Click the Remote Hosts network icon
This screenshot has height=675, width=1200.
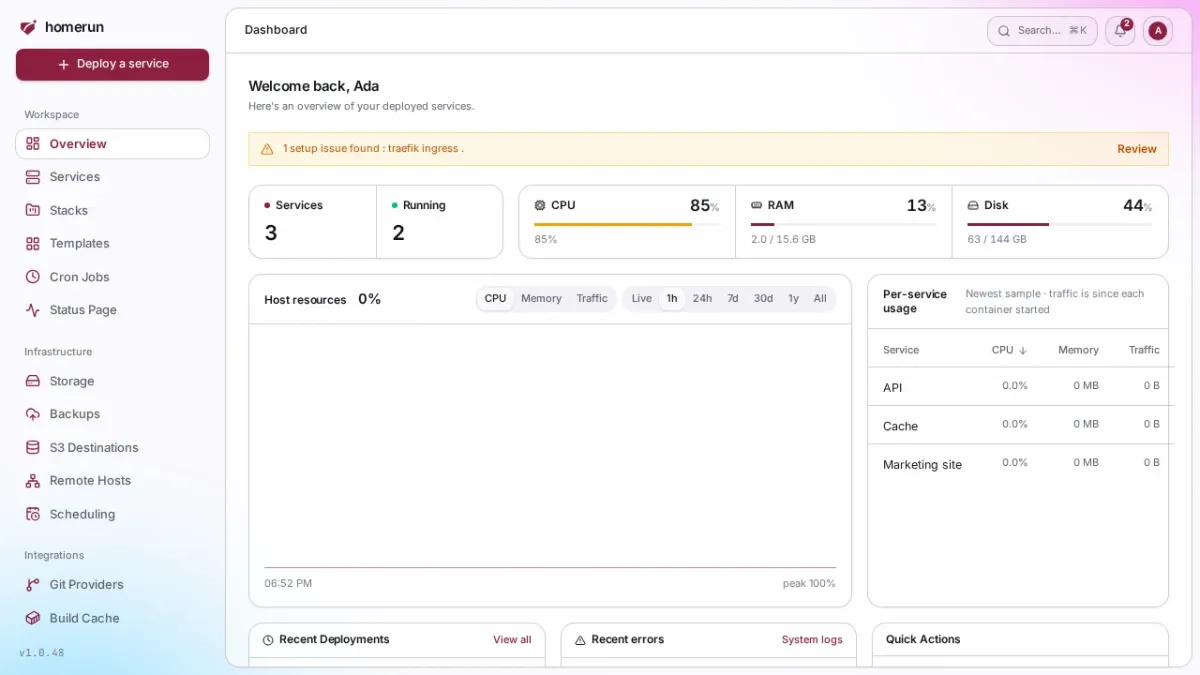click(32, 481)
